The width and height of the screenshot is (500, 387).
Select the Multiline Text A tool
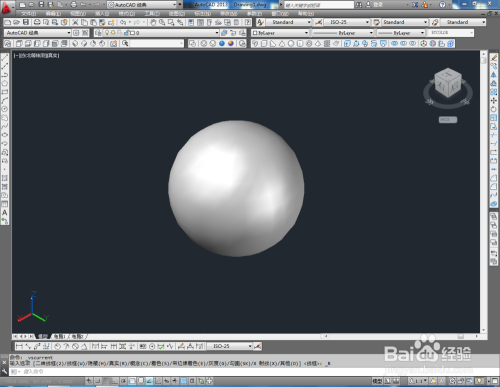point(5,212)
